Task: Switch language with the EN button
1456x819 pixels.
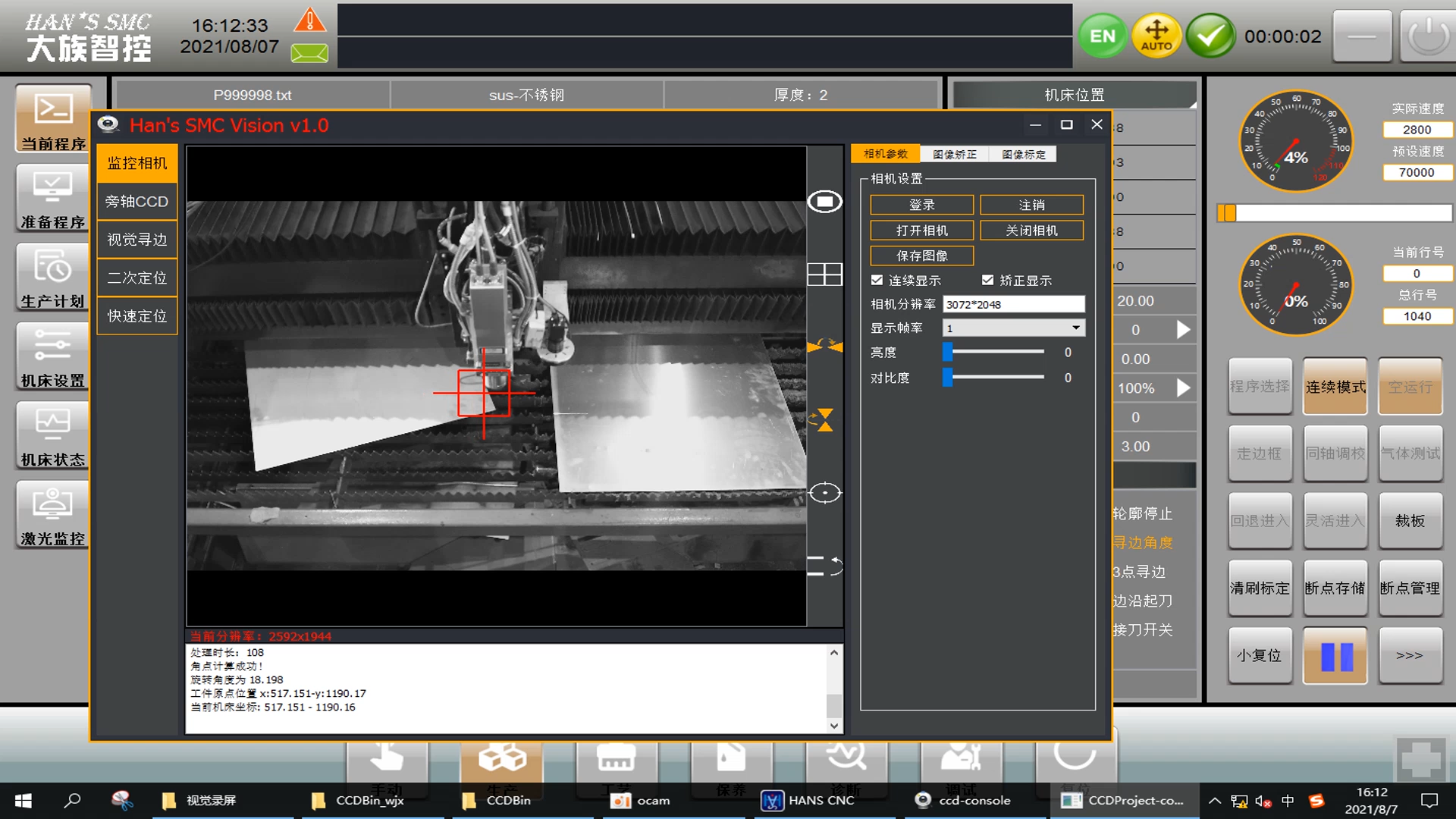Action: [x=1102, y=36]
